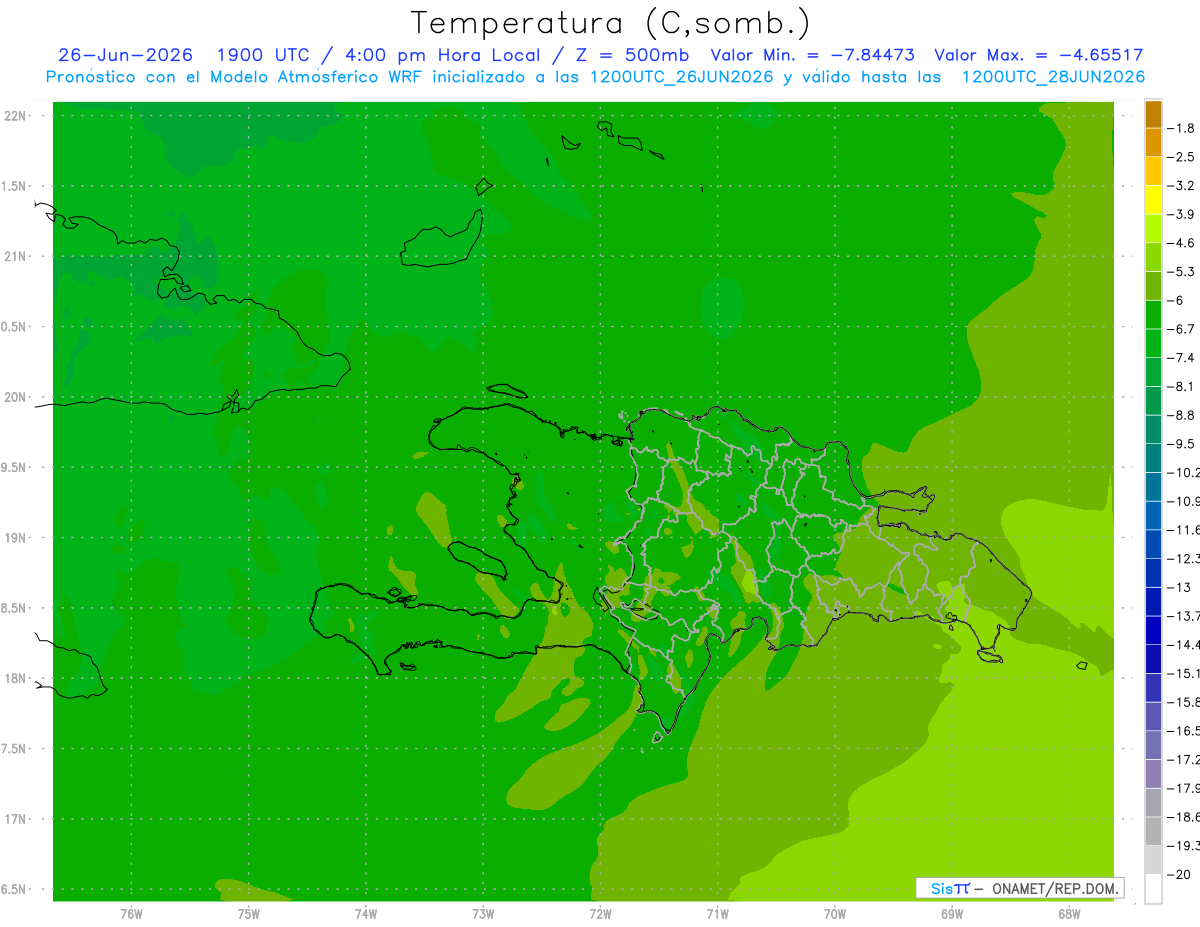
Task: Select the date '26-Jun-2026' in header
Action: pos(125,55)
